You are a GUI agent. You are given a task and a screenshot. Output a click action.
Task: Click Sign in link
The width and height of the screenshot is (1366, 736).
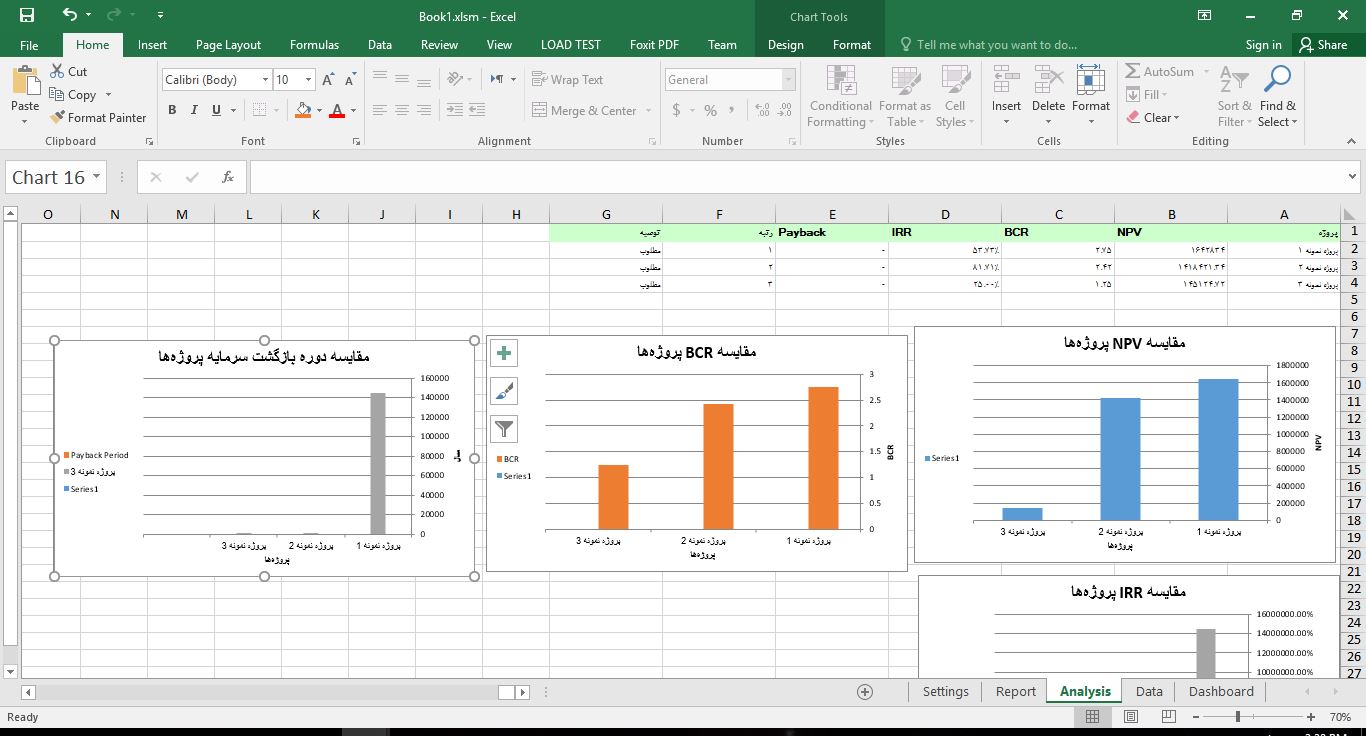[x=1263, y=45]
